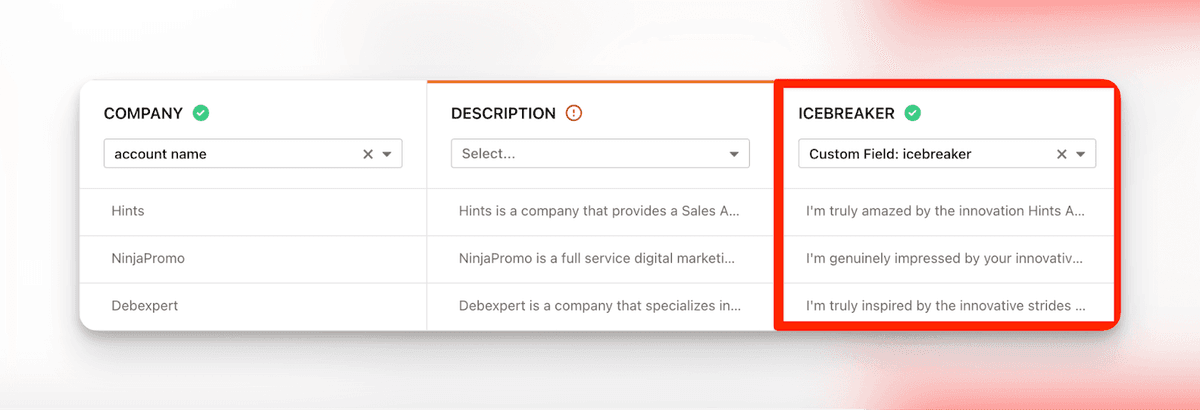Click the green checkmark beside COMPANY
The image size is (1200, 410).
coord(201,113)
